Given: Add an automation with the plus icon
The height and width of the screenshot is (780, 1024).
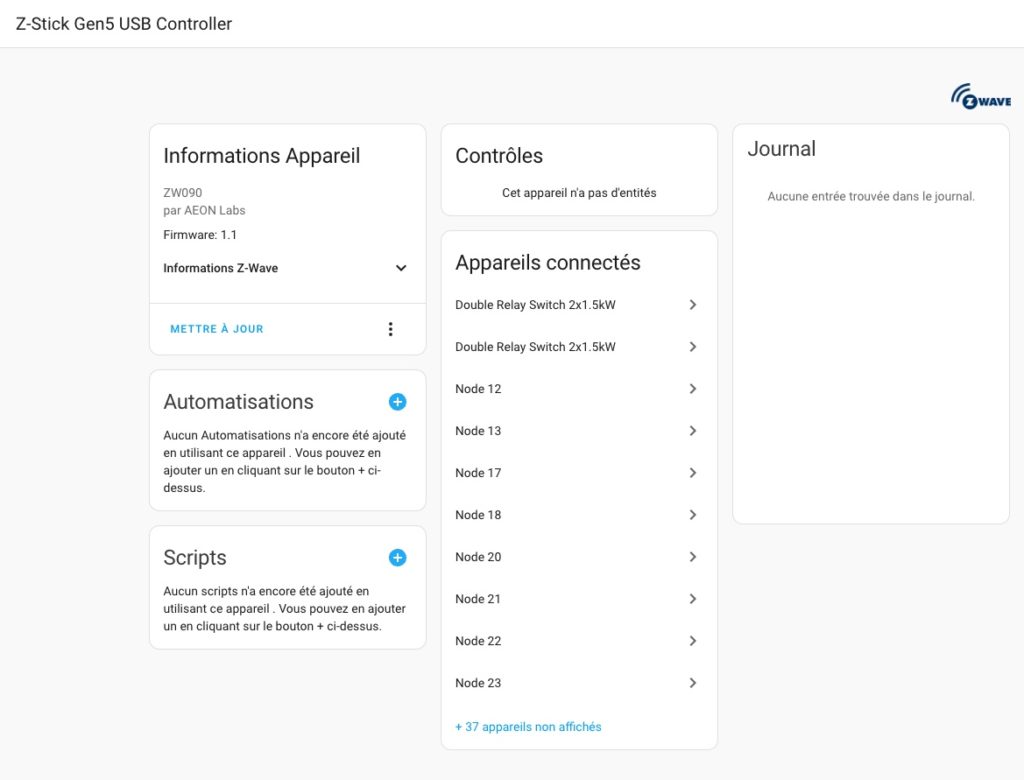Looking at the screenshot, I should (397, 402).
